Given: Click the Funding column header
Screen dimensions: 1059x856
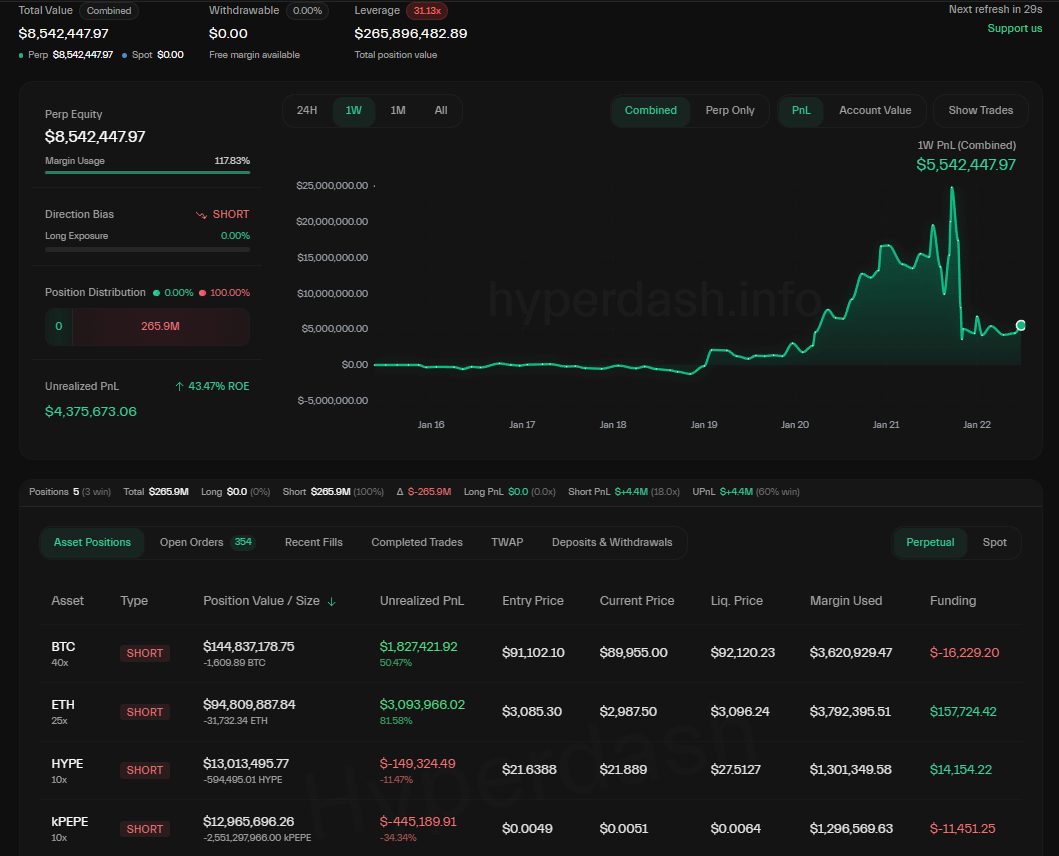Looking at the screenshot, I should point(952,601).
